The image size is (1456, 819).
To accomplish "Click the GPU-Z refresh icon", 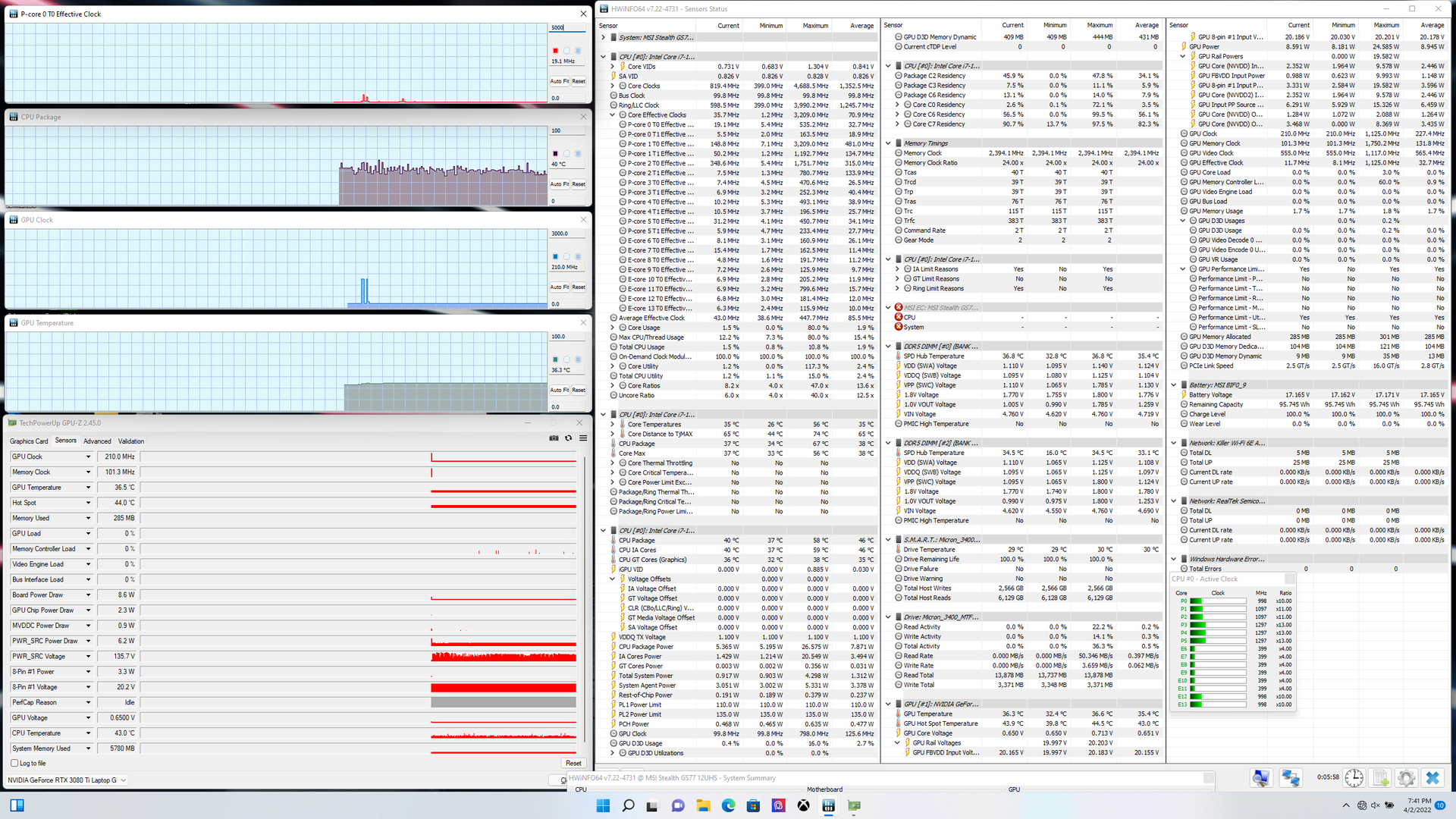I will [568, 438].
